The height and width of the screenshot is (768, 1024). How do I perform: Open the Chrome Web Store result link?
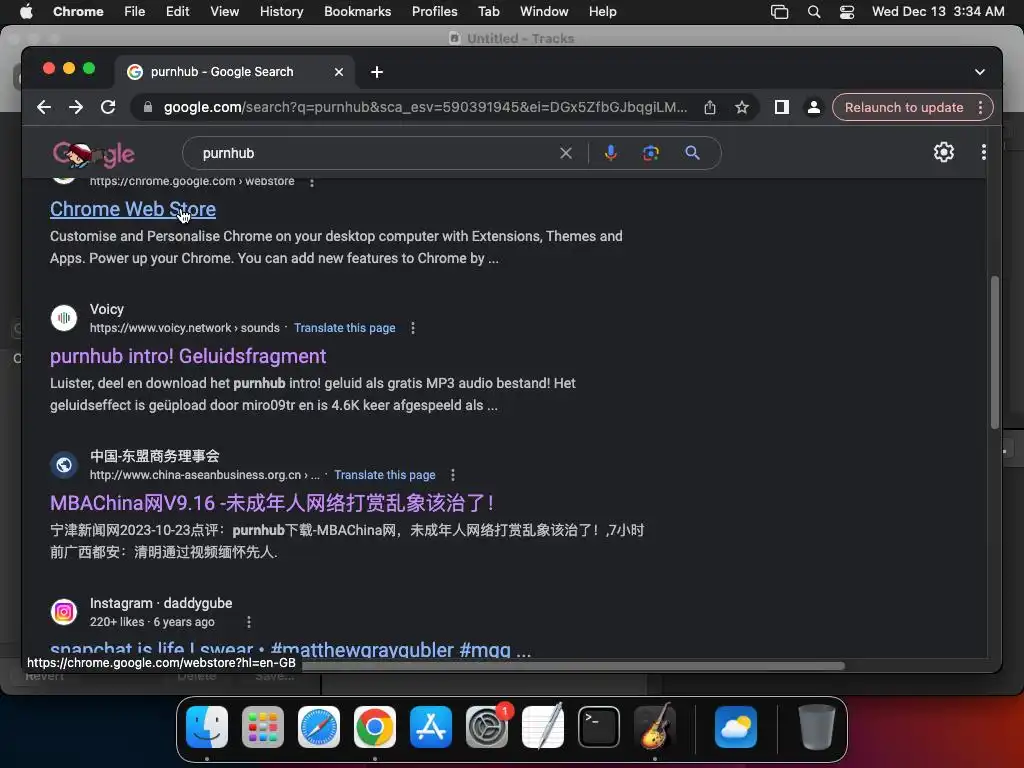click(133, 209)
